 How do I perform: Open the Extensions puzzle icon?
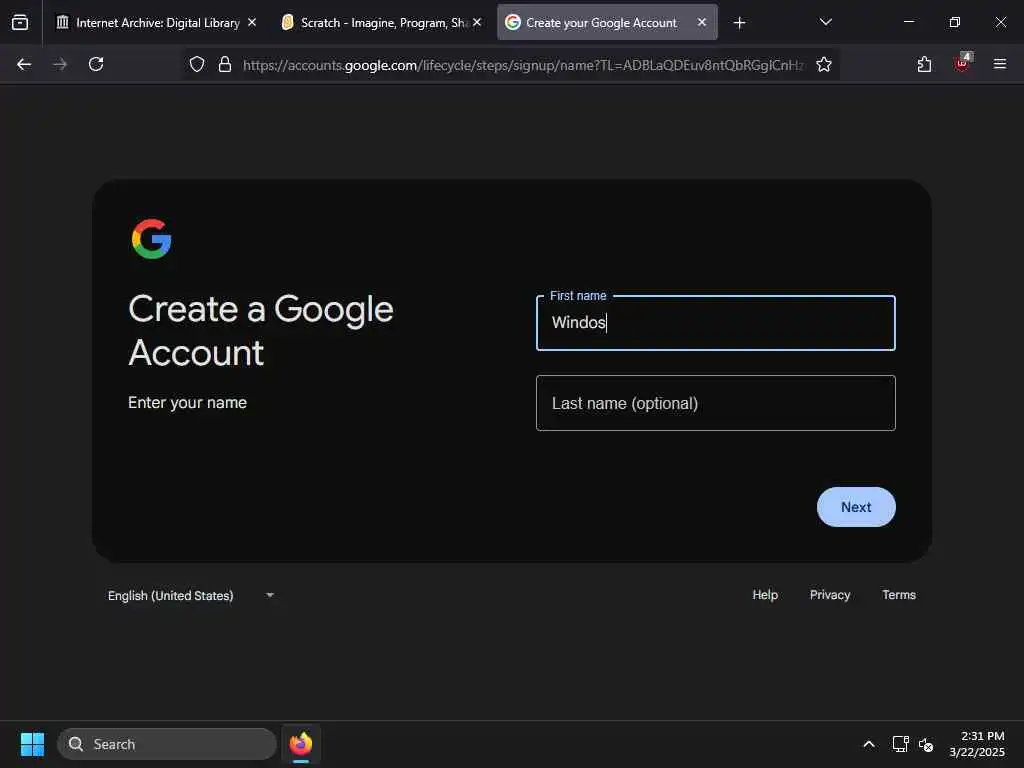[x=924, y=64]
